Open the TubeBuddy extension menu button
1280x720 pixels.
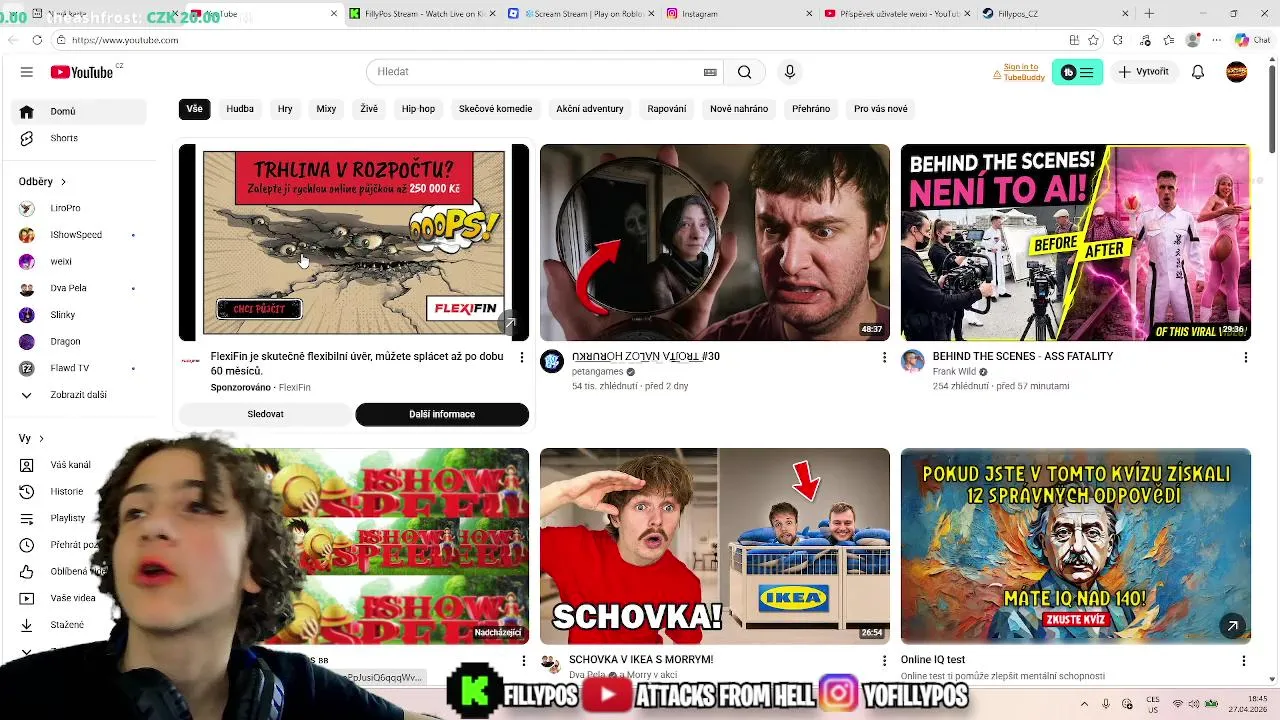1077,72
